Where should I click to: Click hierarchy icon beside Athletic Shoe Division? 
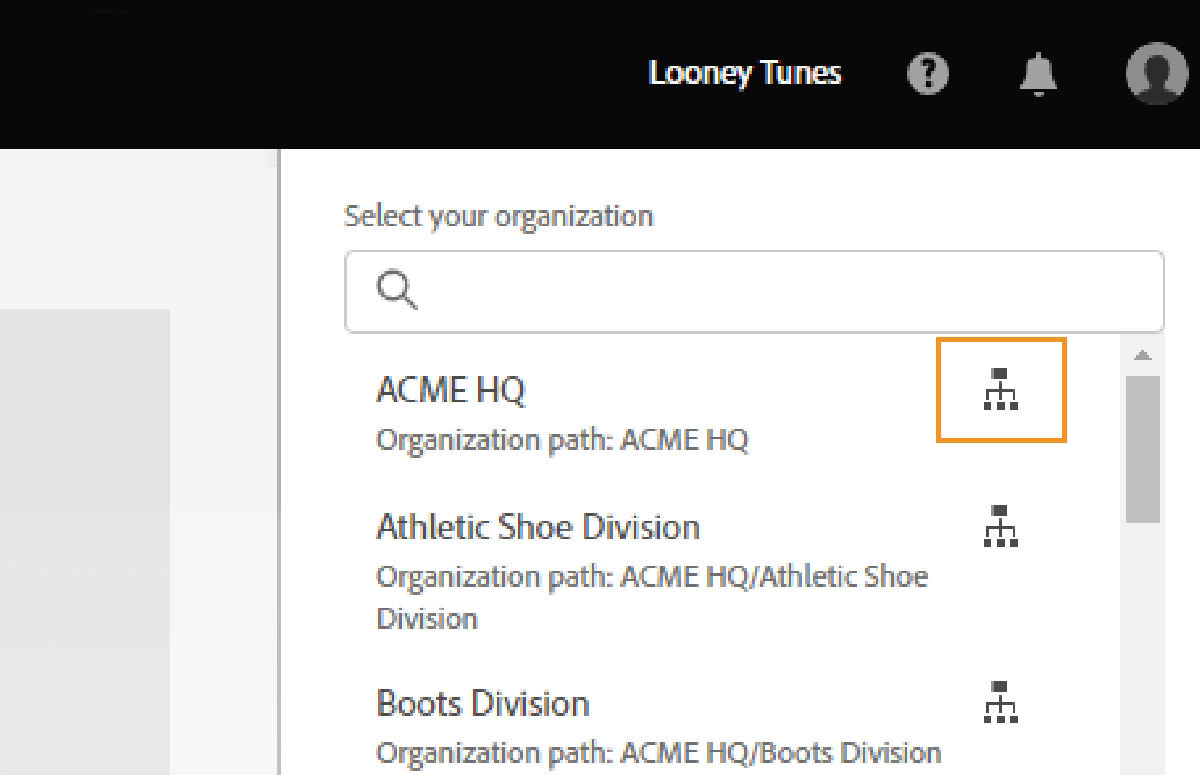(1001, 526)
